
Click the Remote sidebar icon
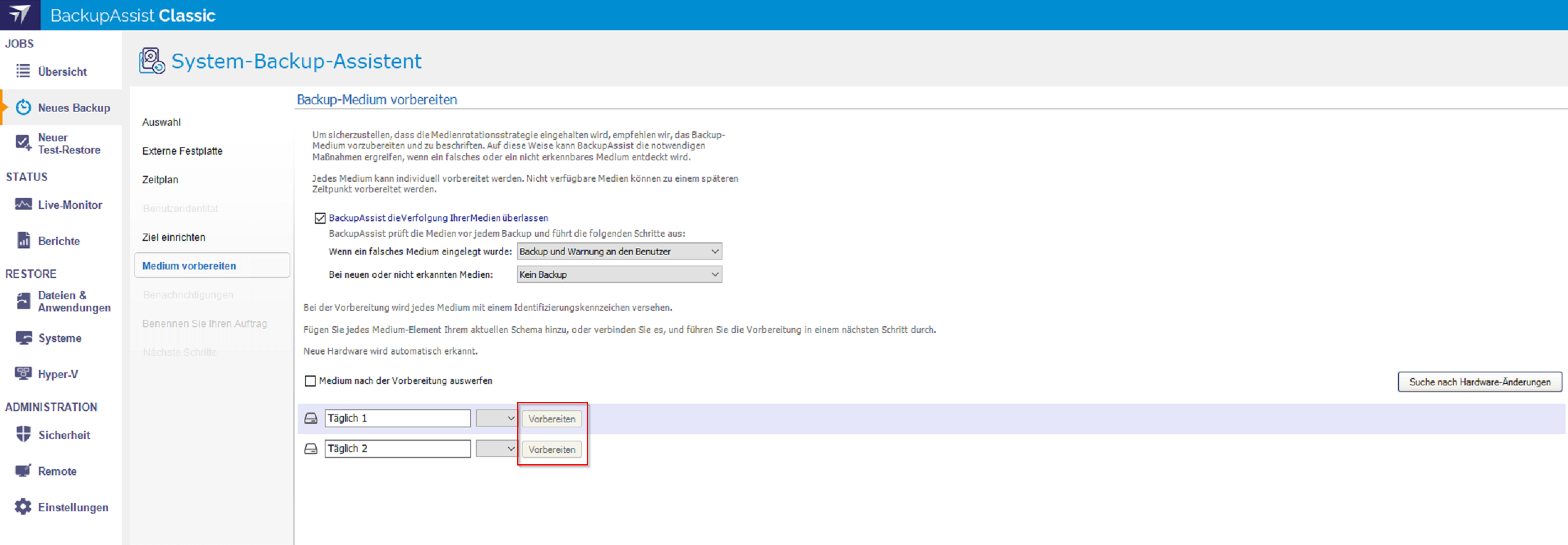click(23, 470)
